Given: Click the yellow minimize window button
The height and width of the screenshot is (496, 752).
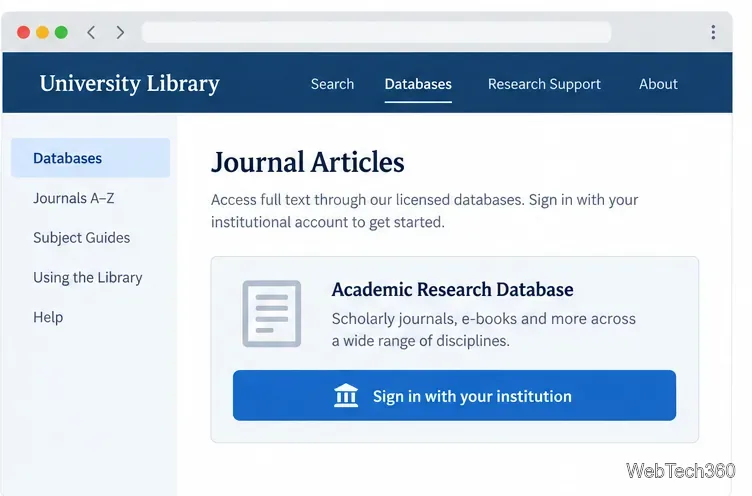Looking at the screenshot, I should (42, 32).
